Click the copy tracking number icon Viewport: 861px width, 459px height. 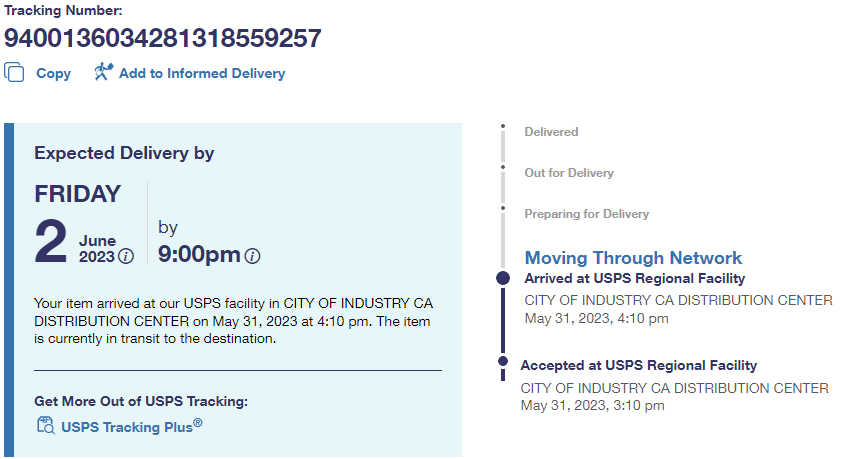14,73
